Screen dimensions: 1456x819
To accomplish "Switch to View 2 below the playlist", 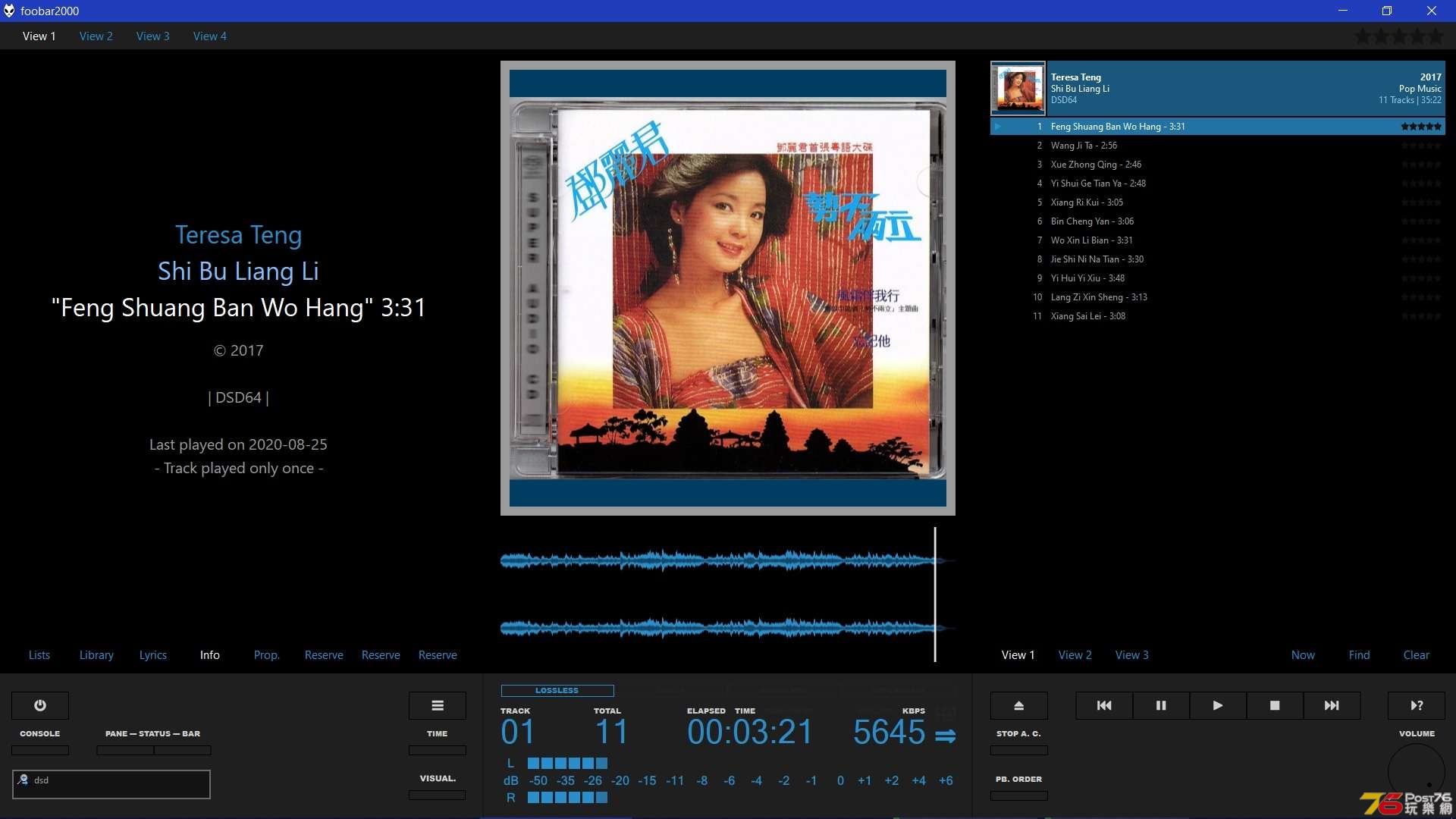I will click(1075, 654).
